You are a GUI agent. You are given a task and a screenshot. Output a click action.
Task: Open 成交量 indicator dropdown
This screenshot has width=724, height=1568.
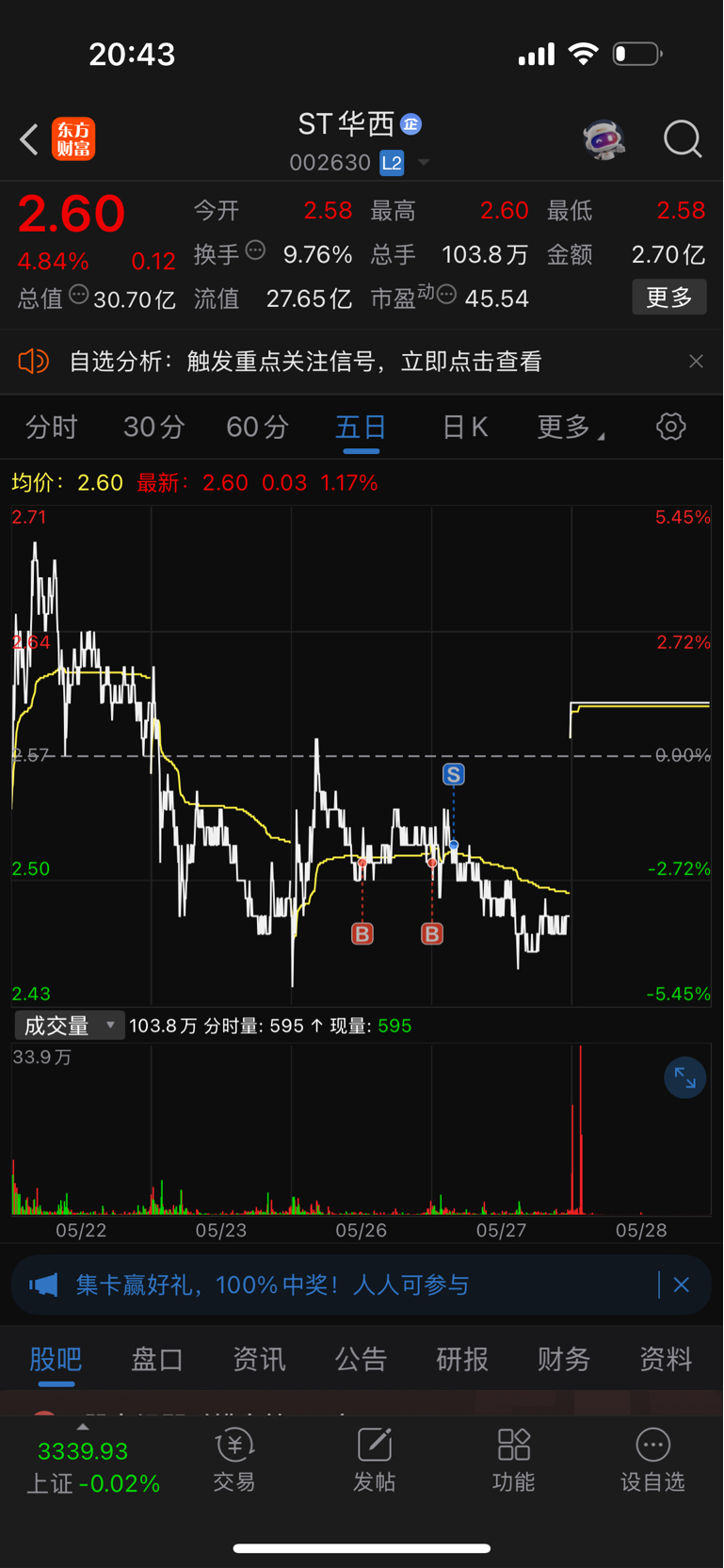click(x=70, y=1026)
